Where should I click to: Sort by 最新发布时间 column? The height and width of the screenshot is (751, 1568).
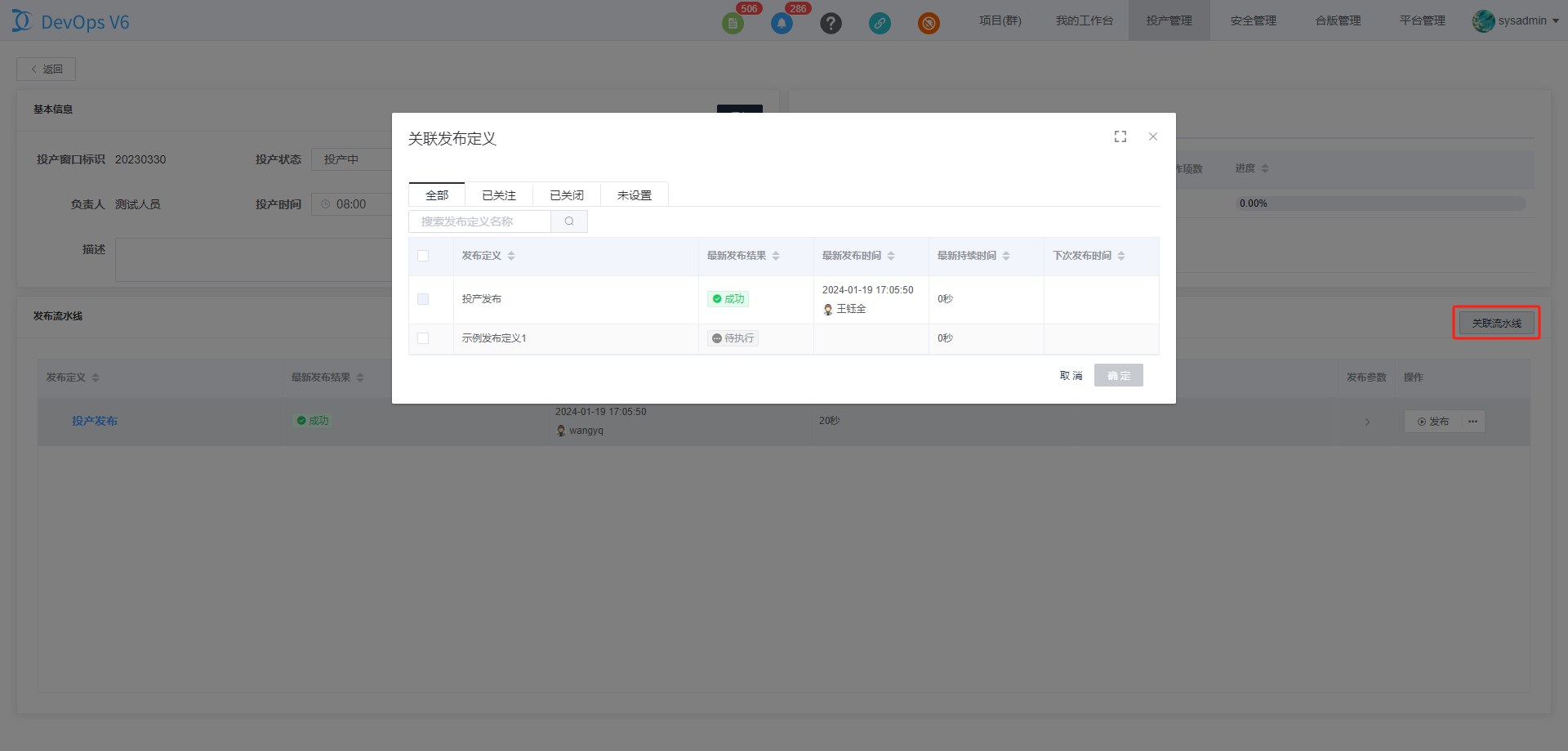pos(891,256)
